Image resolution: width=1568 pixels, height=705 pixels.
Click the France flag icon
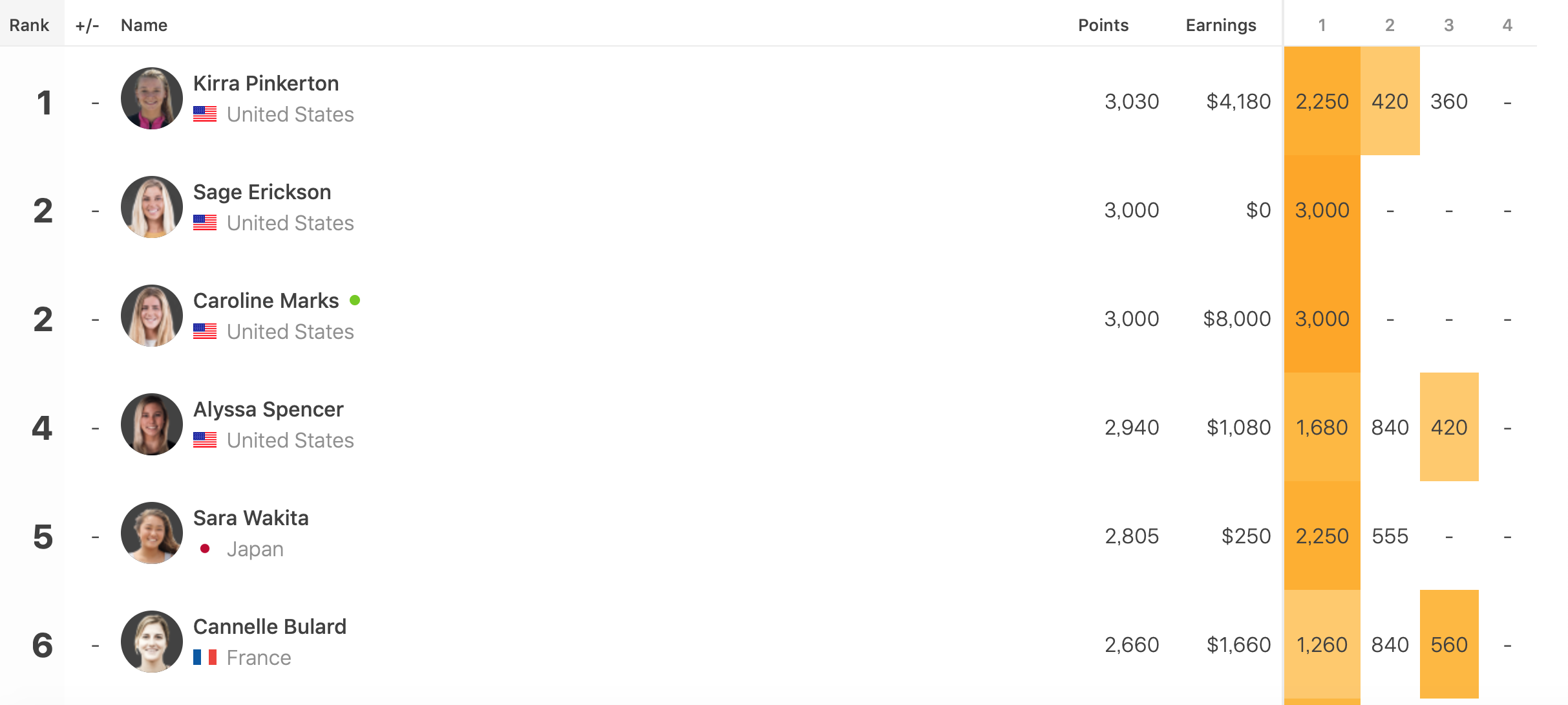[x=205, y=658]
